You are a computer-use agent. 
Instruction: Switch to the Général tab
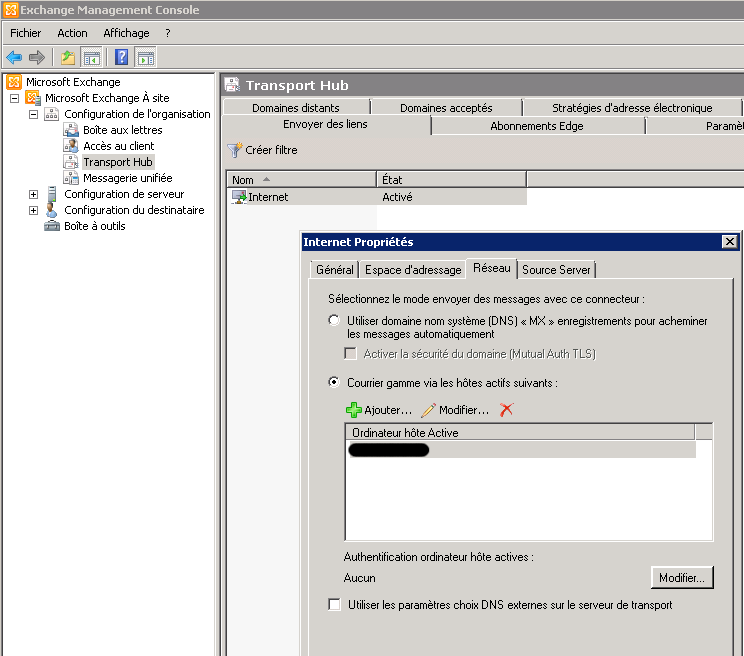coord(335,270)
